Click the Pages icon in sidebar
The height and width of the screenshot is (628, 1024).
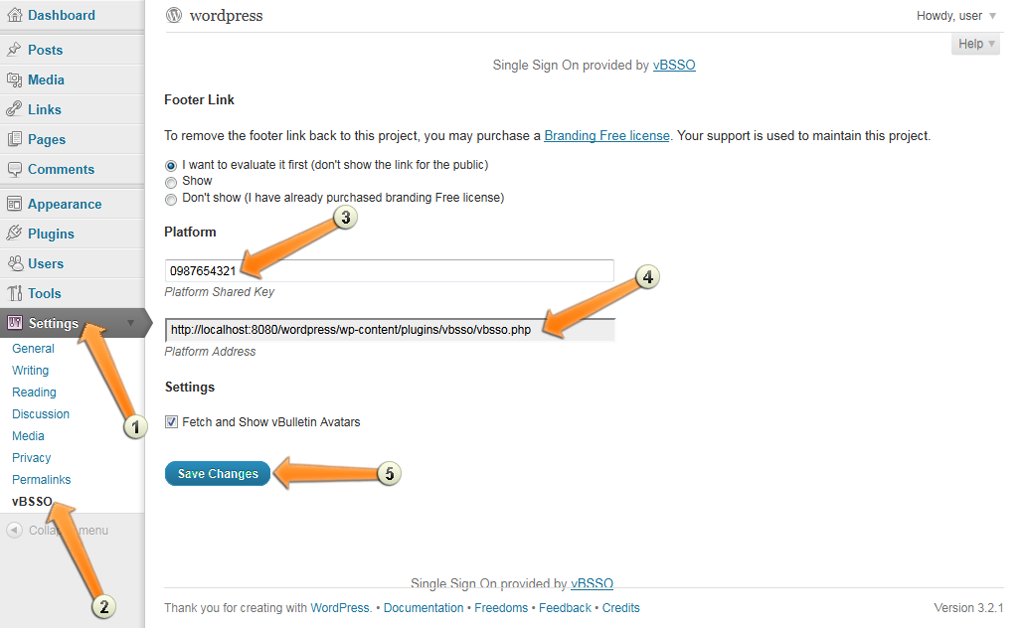pos(14,139)
